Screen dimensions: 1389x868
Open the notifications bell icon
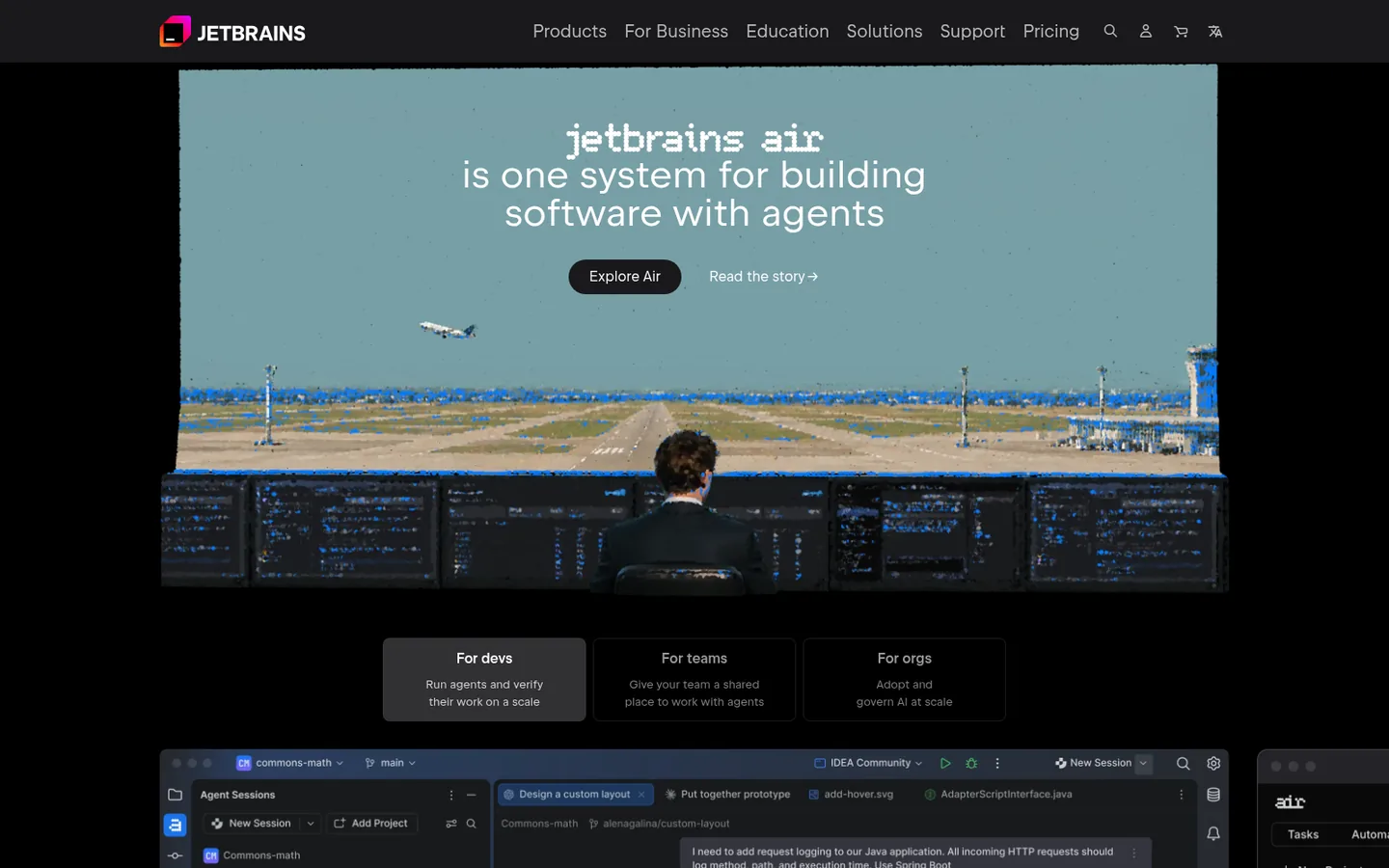coord(1213,833)
